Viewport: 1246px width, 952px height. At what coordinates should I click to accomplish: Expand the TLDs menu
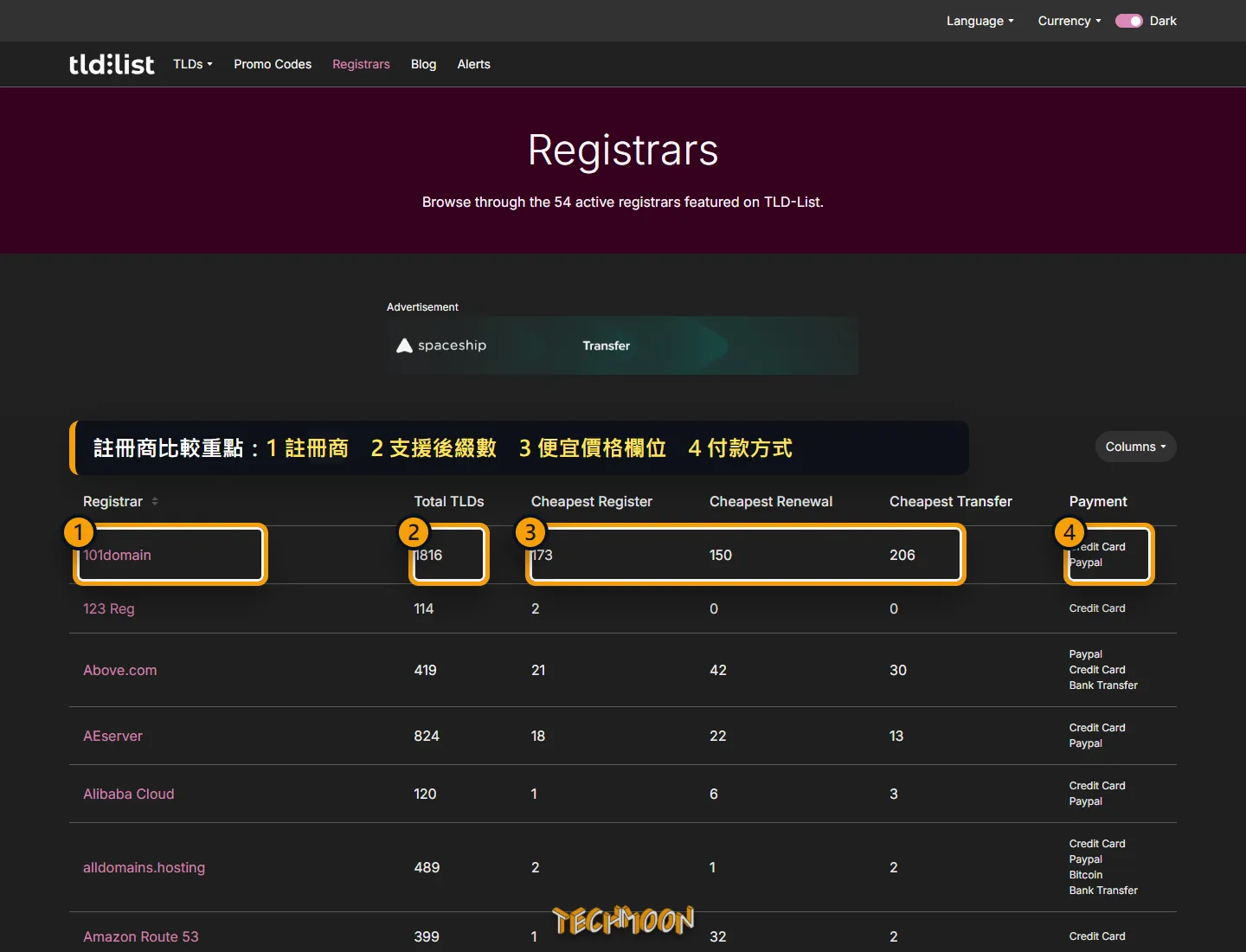pos(193,64)
